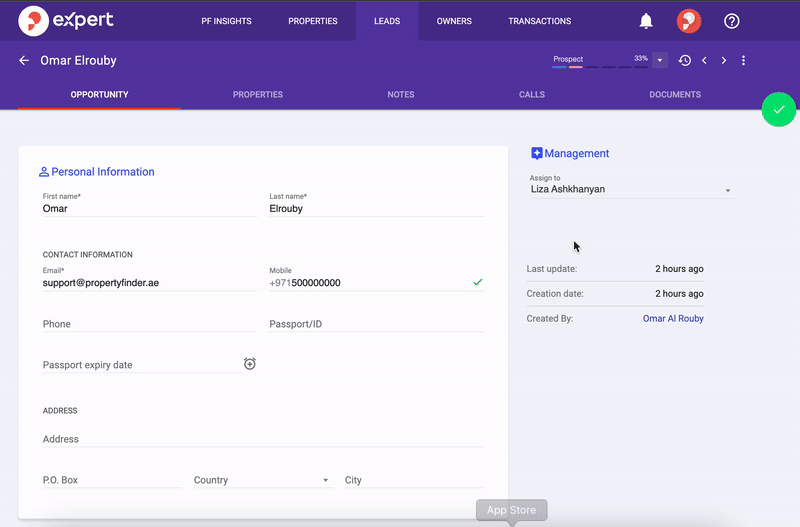Open the Transactions menu

click(540, 21)
